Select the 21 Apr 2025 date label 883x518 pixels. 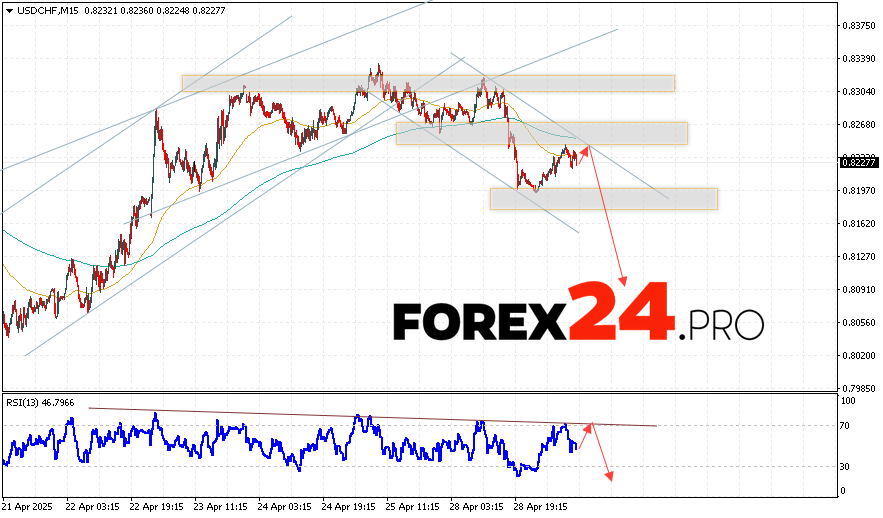click(28, 507)
